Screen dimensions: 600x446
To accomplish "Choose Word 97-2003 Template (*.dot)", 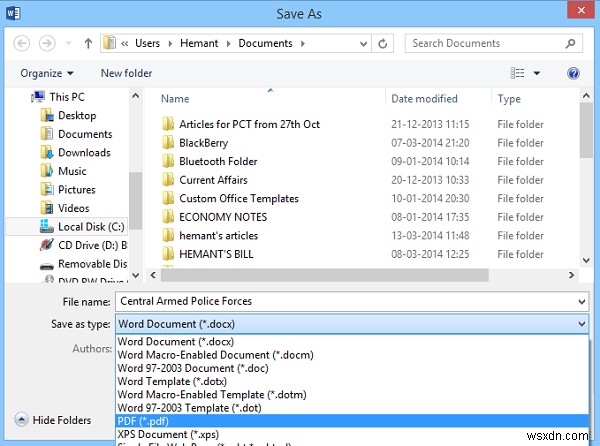I will [352, 408].
